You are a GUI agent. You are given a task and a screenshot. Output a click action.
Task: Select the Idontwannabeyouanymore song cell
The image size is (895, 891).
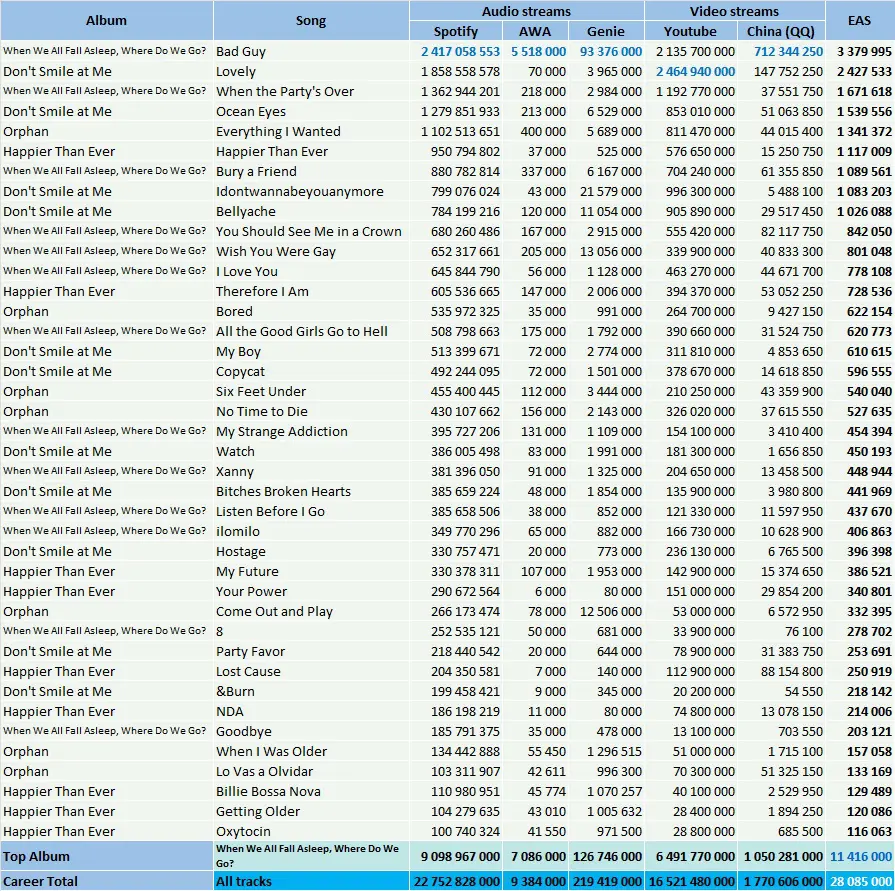(311, 191)
